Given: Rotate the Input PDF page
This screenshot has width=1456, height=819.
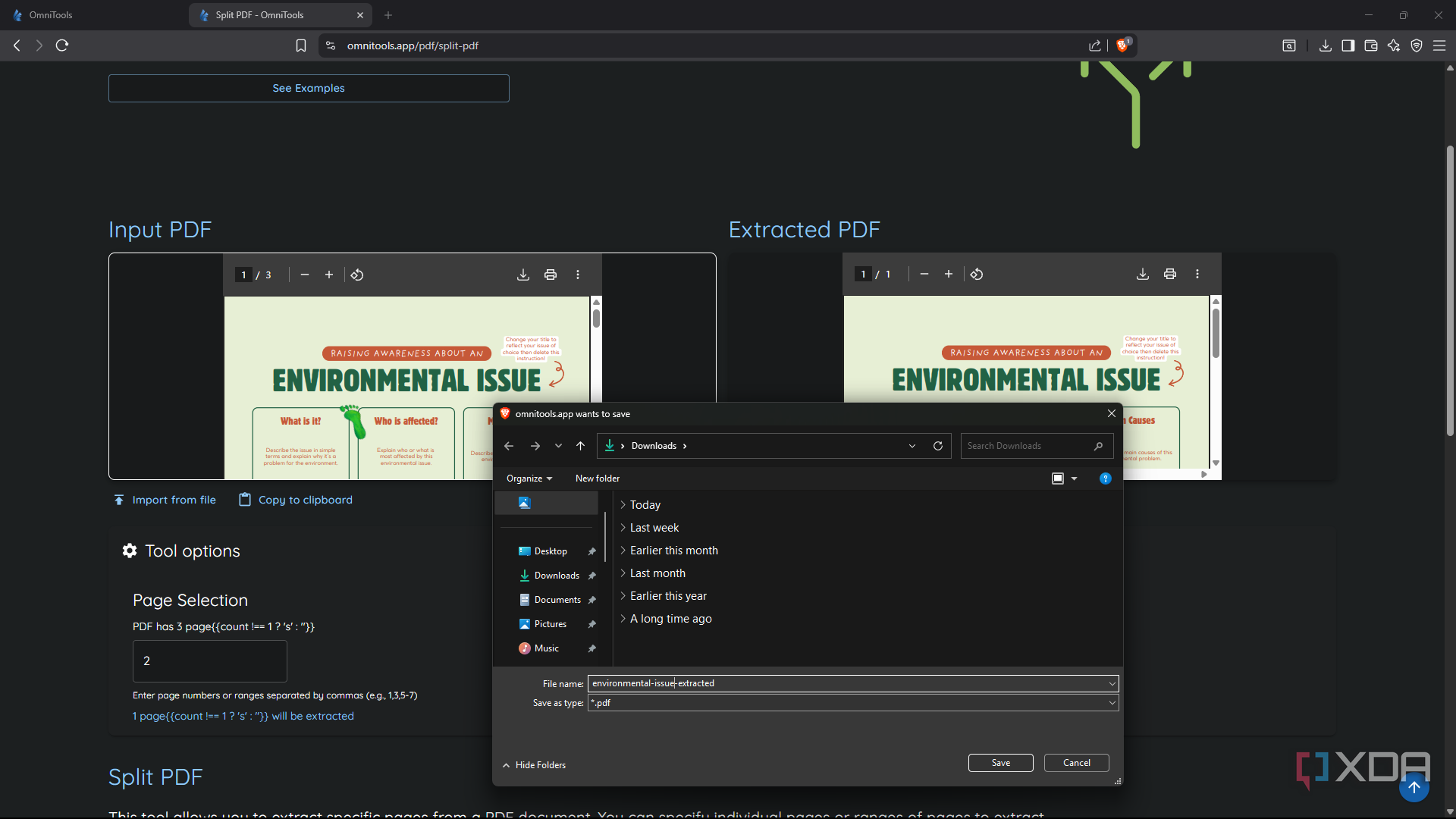Looking at the screenshot, I should 357,275.
